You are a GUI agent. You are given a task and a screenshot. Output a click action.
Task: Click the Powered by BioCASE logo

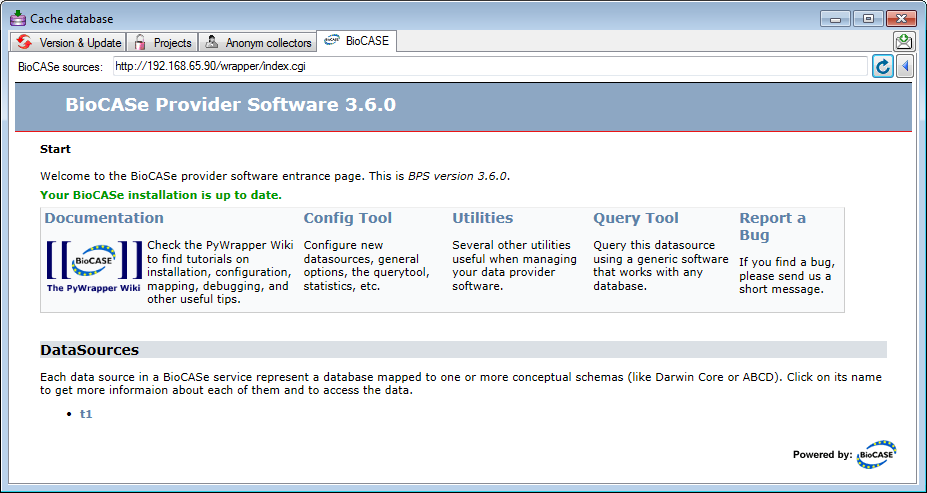[x=876, y=455]
